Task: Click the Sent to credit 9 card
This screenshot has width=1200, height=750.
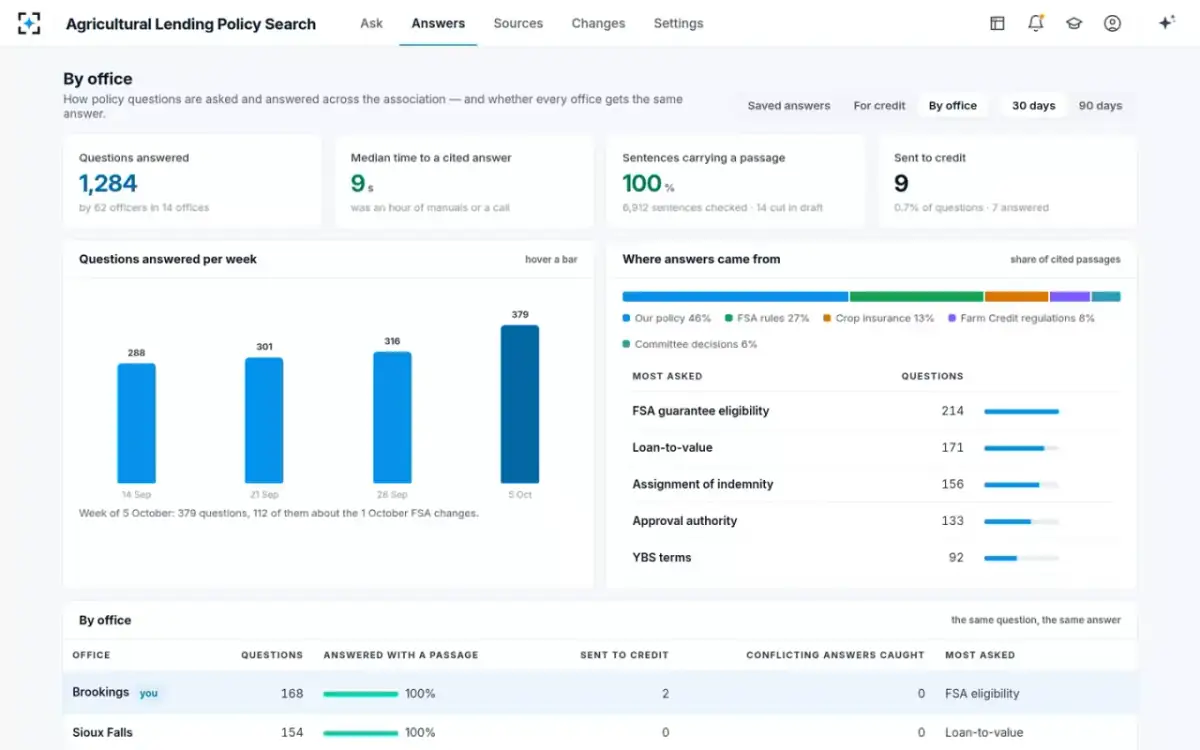Action: click(x=1007, y=182)
